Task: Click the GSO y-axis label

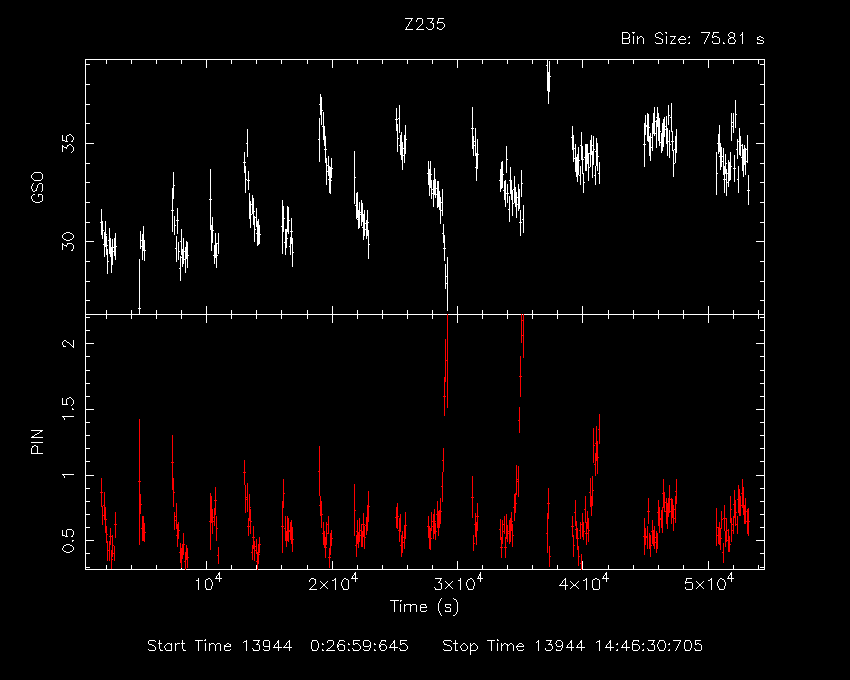Action: pyautogui.click(x=37, y=187)
